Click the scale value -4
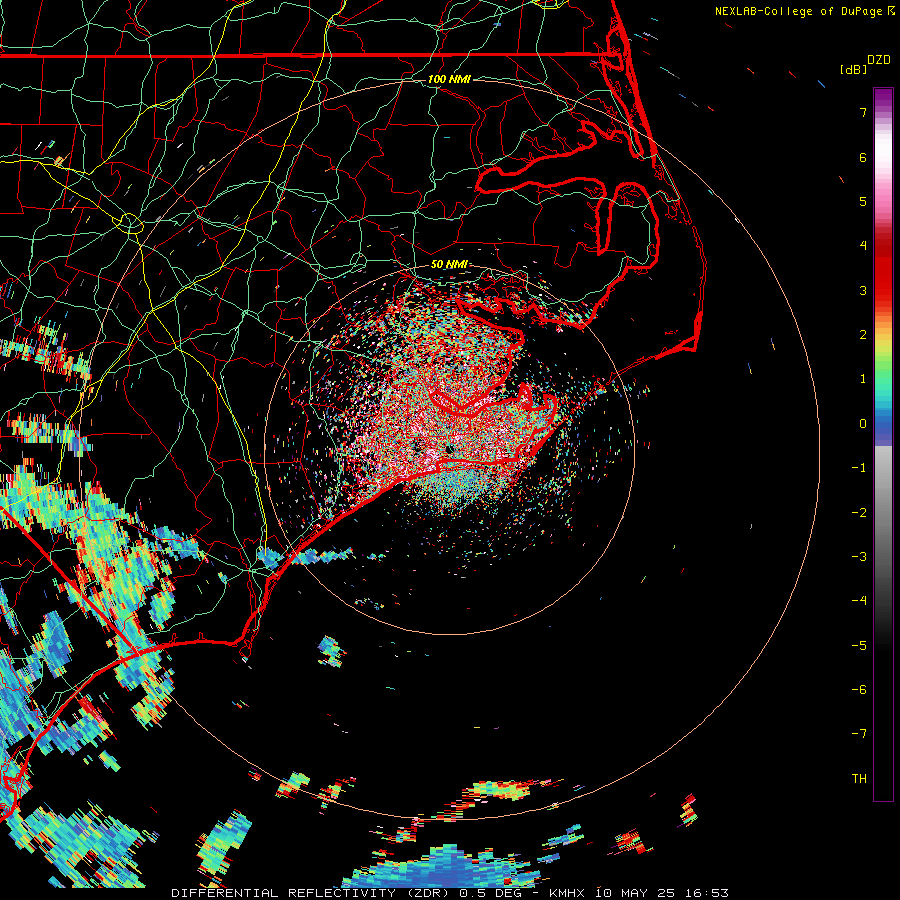This screenshot has width=900, height=900. [x=859, y=601]
